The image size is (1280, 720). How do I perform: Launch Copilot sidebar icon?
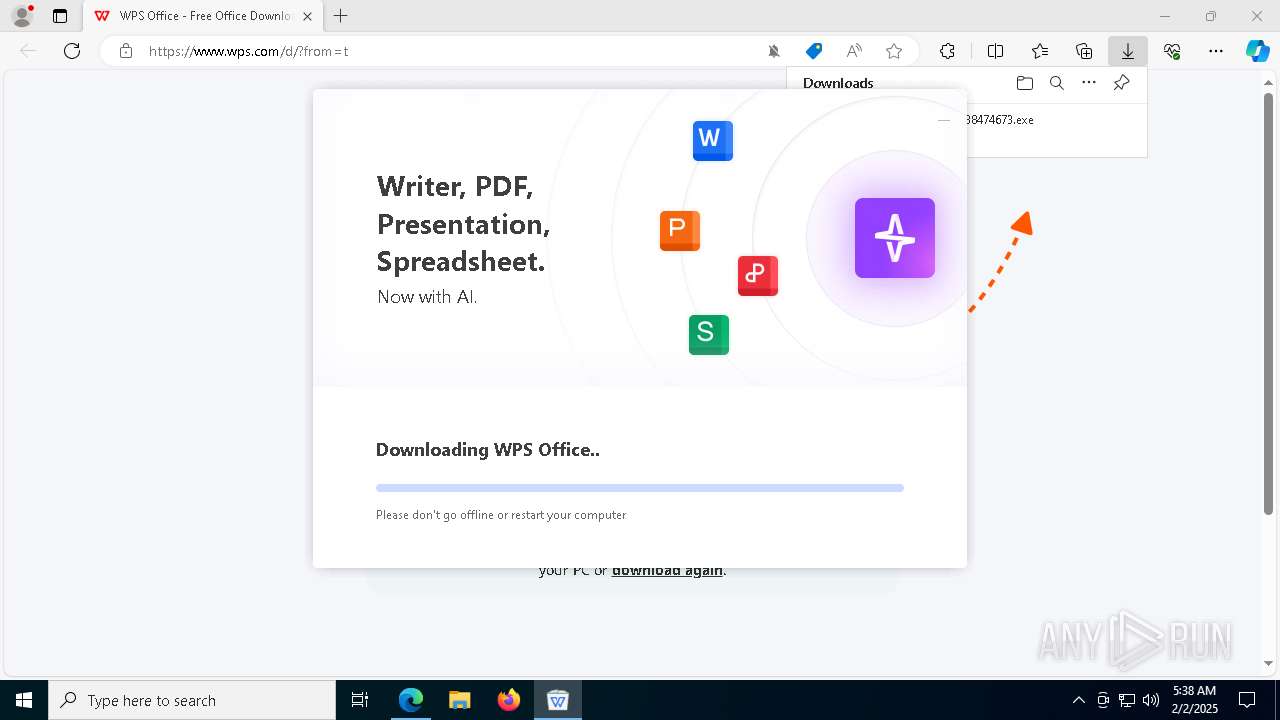1257,51
